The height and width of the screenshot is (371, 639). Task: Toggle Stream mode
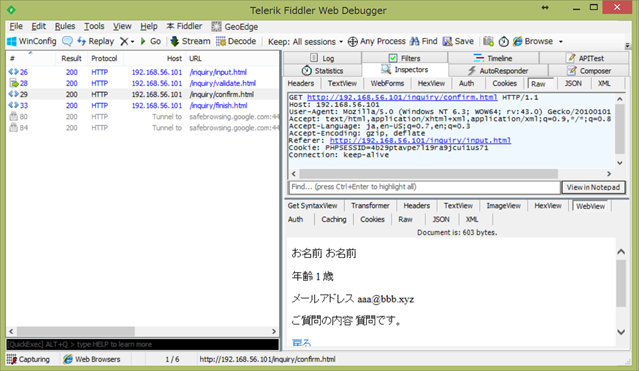point(190,41)
